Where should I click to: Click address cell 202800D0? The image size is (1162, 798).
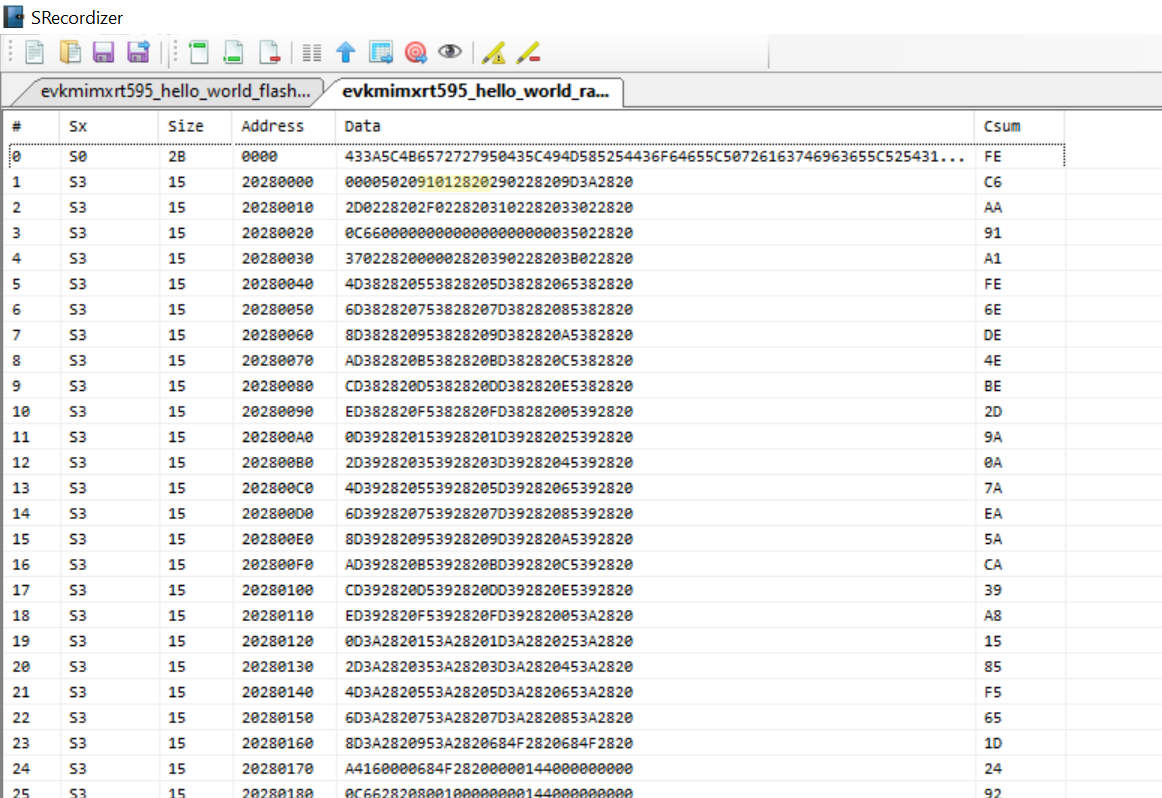coord(284,513)
